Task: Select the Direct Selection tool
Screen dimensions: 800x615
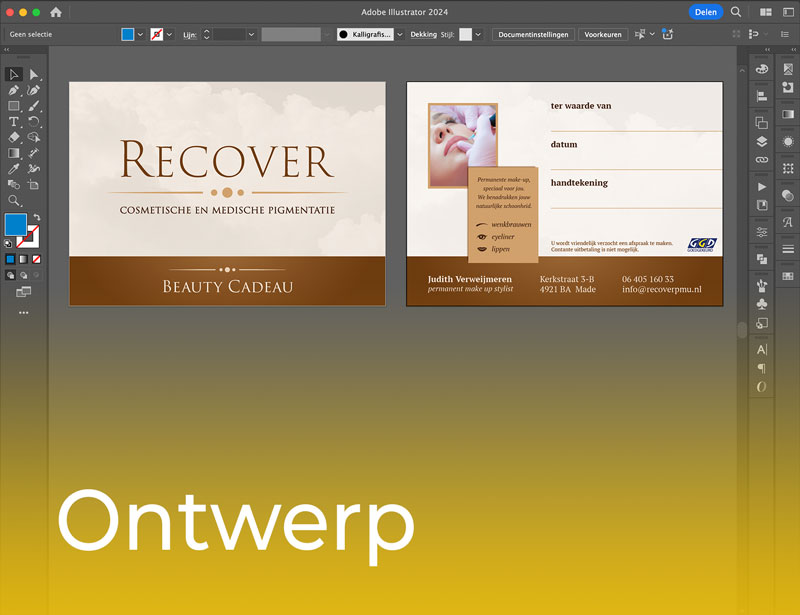Action: 34,75
